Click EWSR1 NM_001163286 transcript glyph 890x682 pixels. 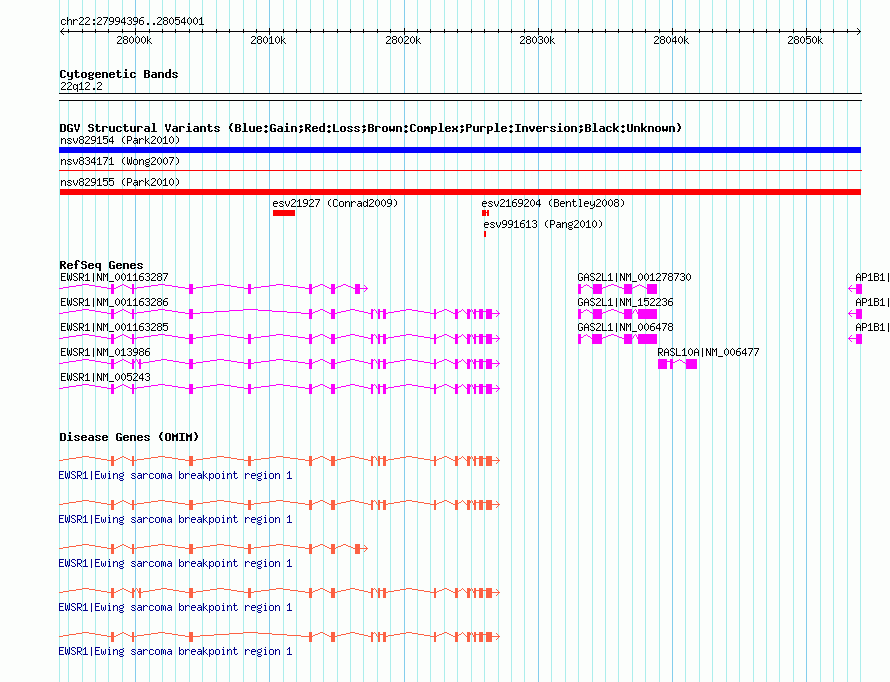[x=279, y=314]
